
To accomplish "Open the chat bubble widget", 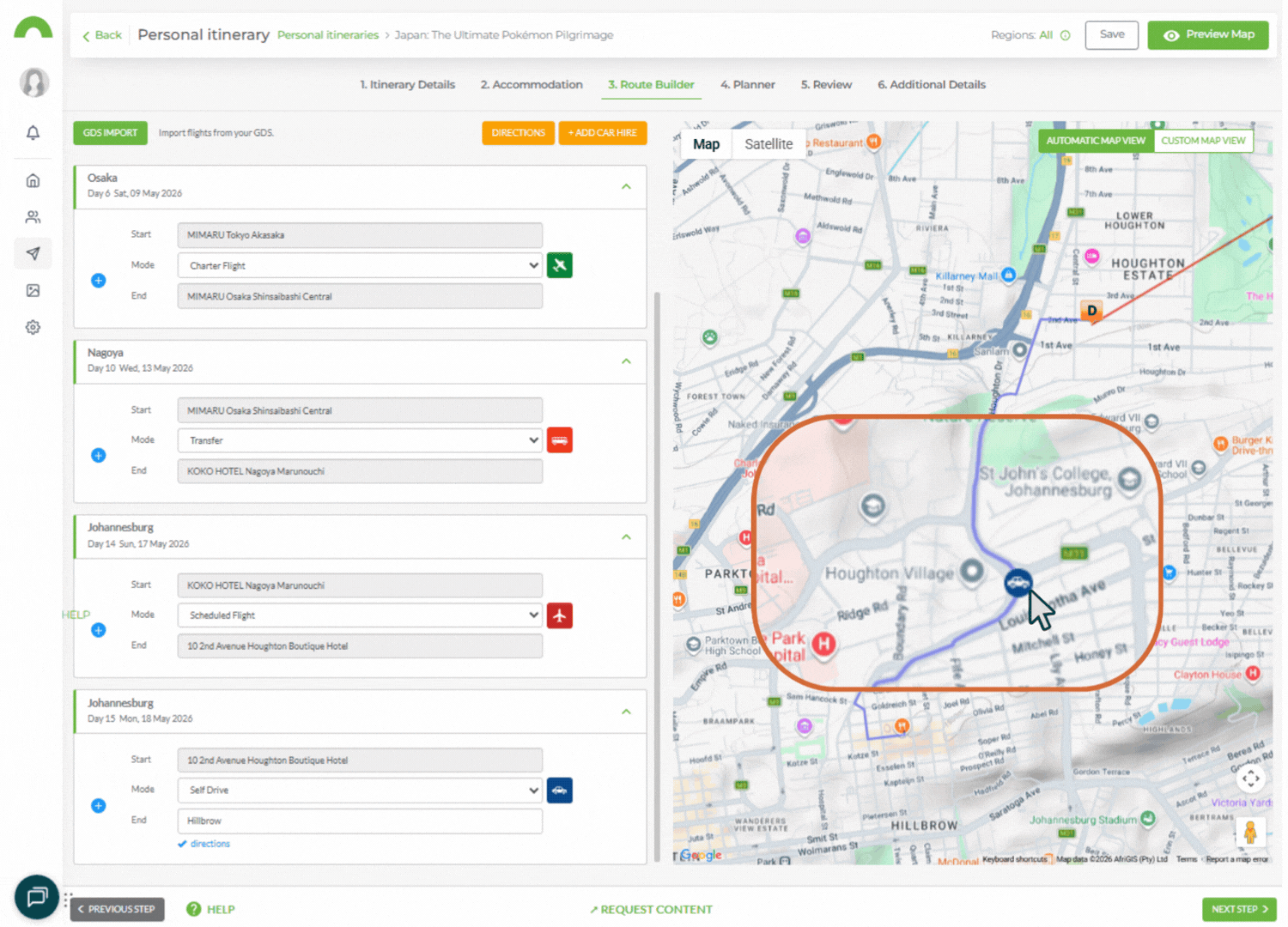I will [x=36, y=897].
